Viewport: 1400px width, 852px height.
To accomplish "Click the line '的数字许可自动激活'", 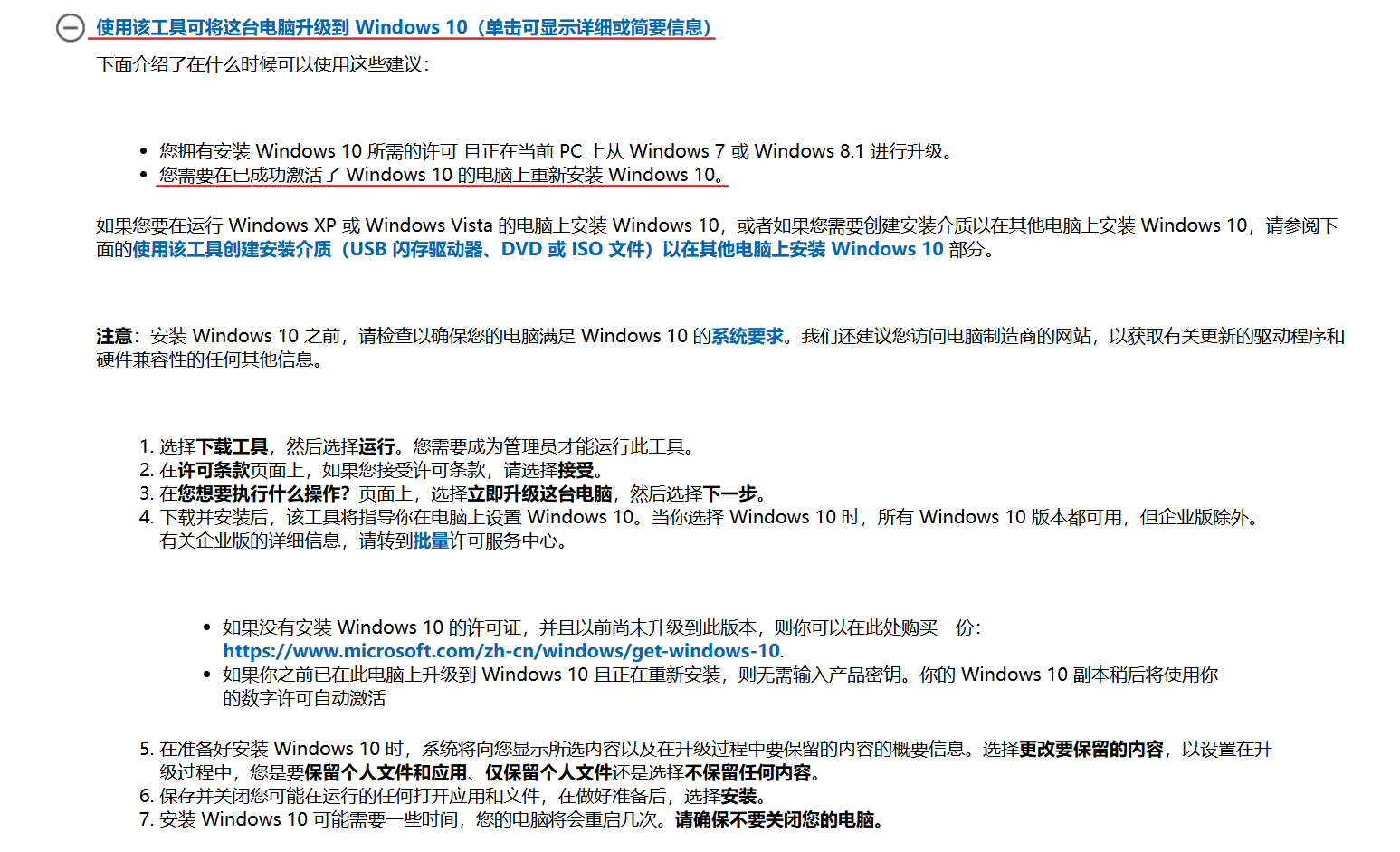I will (x=304, y=698).
